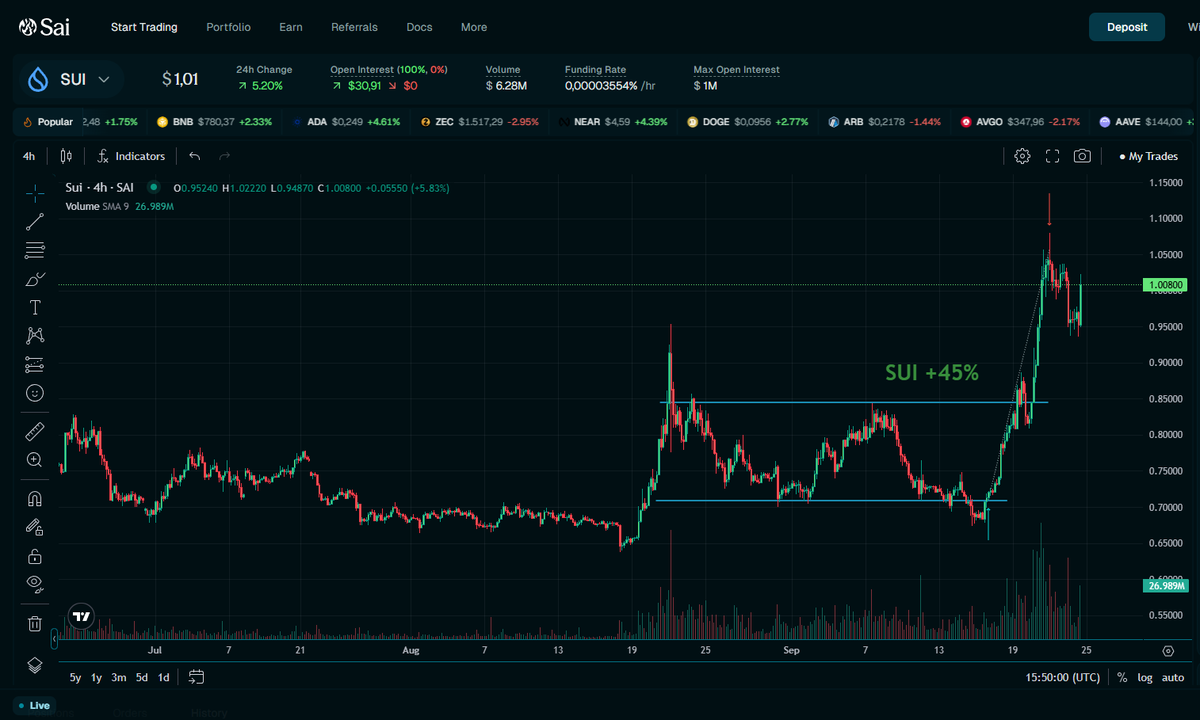Select ADA in the ticker strip

pyautogui.click(x=346, y=122)
